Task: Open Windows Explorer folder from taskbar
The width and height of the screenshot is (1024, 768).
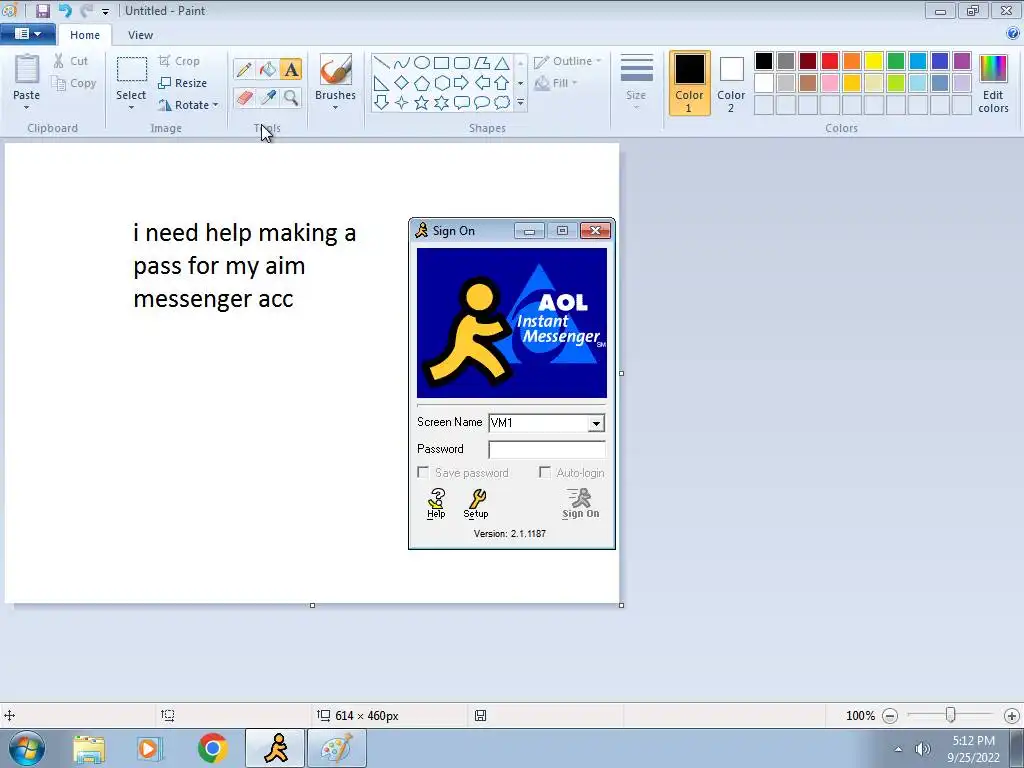Action: point(89,748)
